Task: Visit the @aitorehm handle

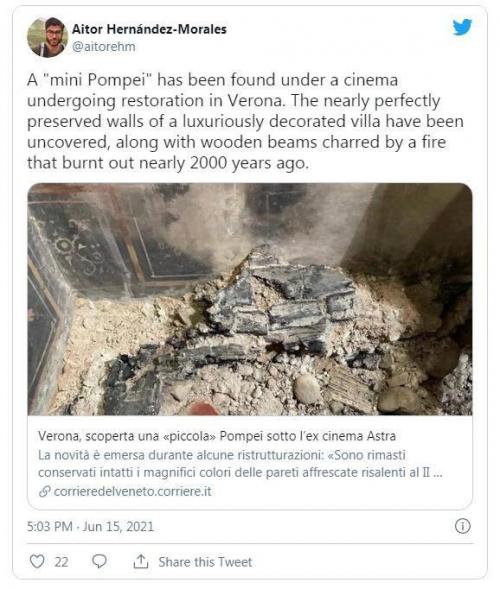Action: [x=104, y=47]
